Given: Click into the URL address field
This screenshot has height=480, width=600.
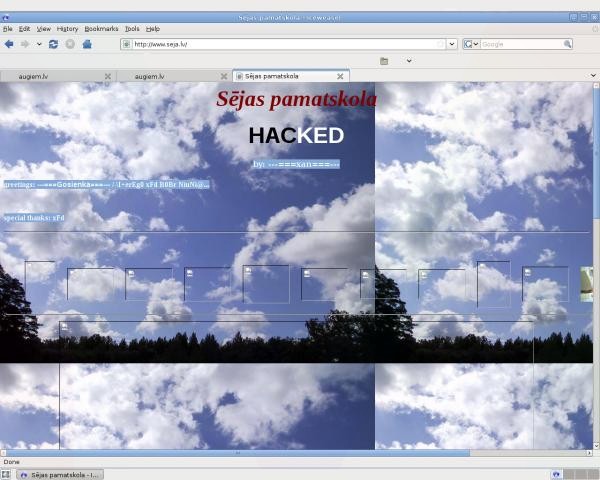Looking at the screenshot, I should tap(285, 44).
